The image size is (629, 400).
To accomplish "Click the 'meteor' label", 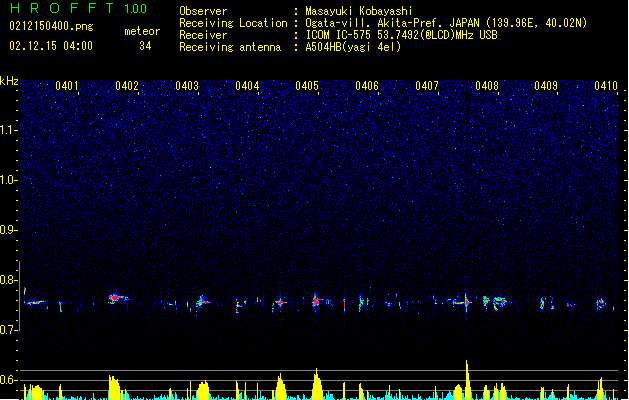I will tap(142, 31).
